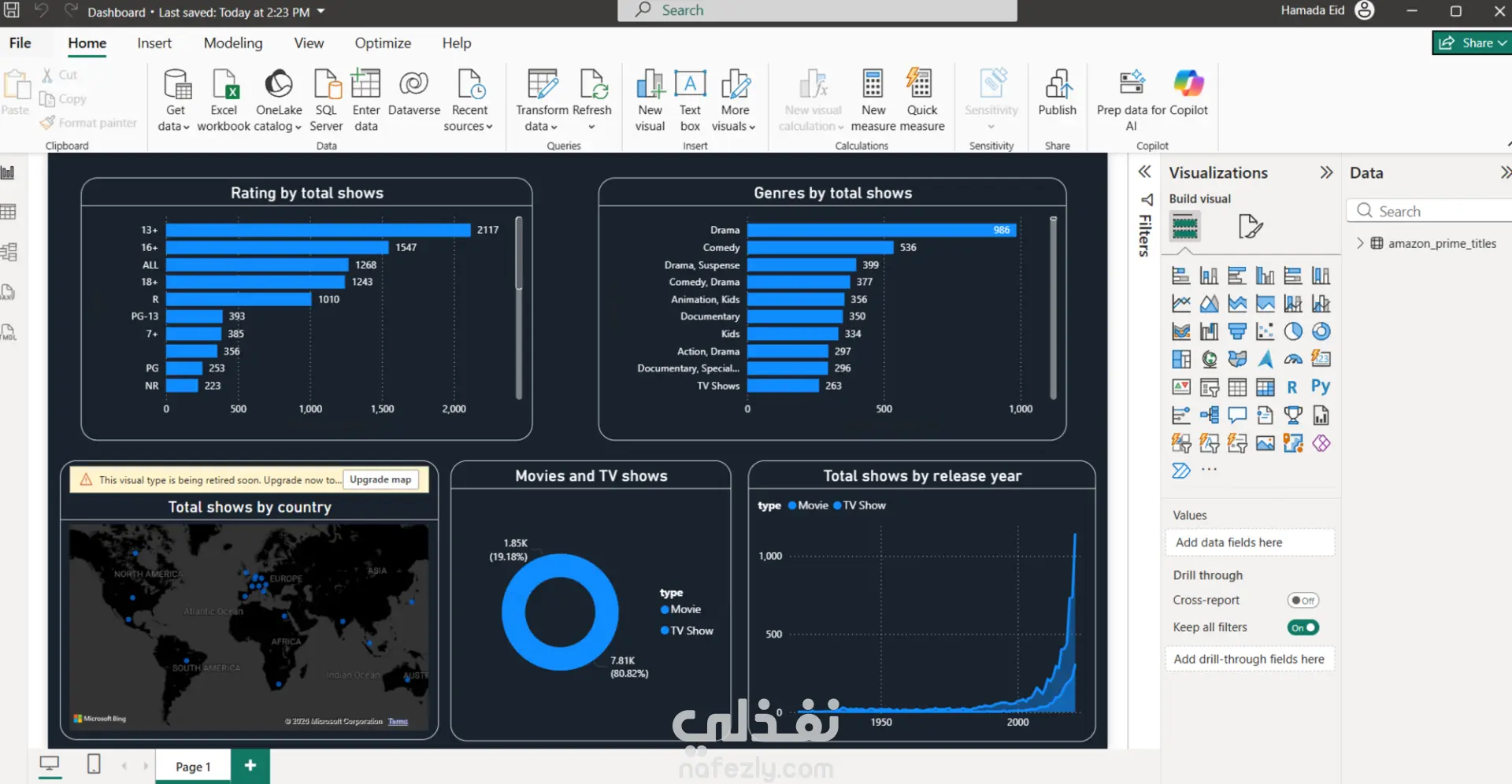The image size is (1512, 784).
Task: Open Enter data from the ribbon
Action: coord(366,100)
